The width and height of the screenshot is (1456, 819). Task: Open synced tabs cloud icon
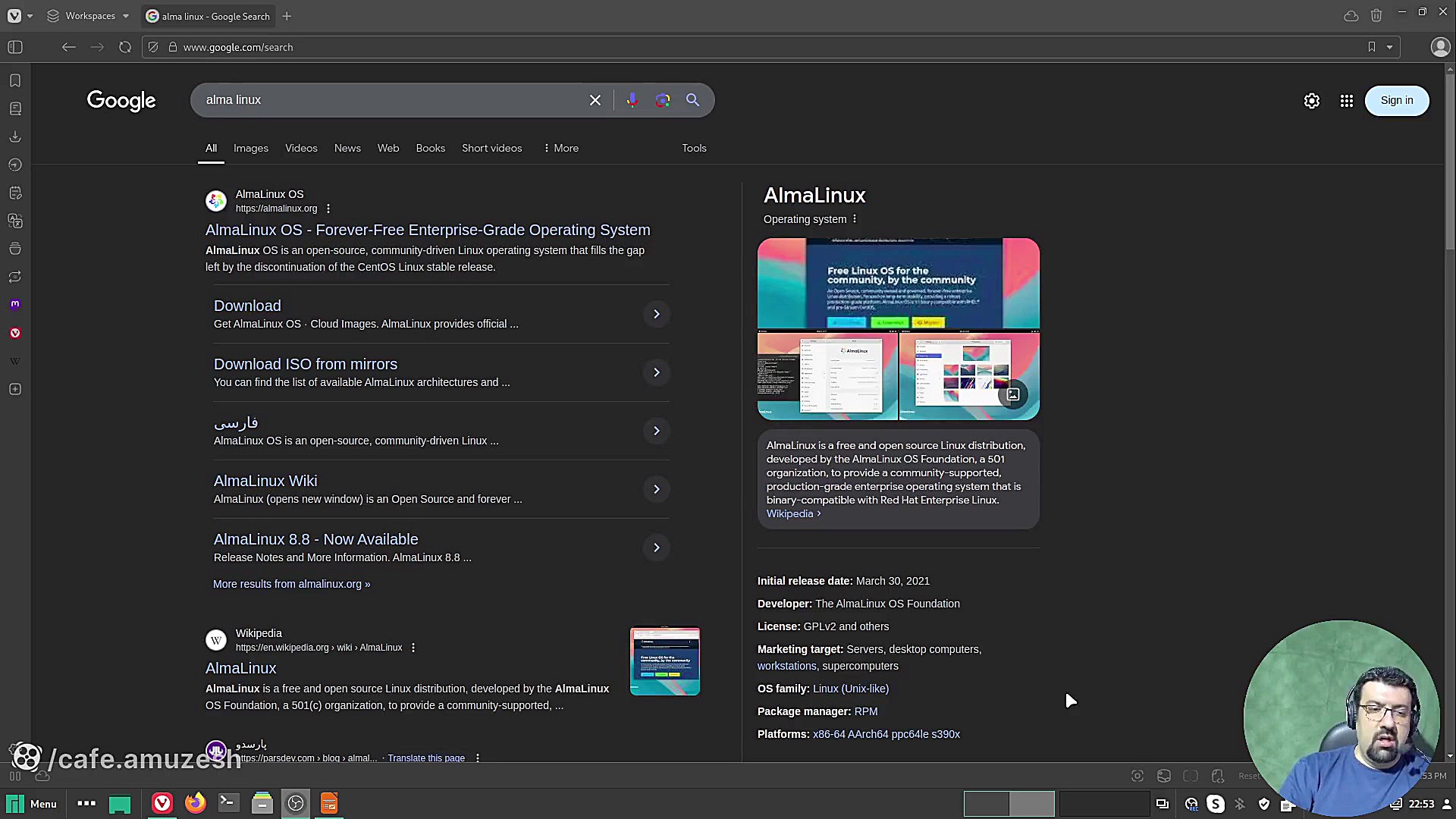click(1351, 16)
